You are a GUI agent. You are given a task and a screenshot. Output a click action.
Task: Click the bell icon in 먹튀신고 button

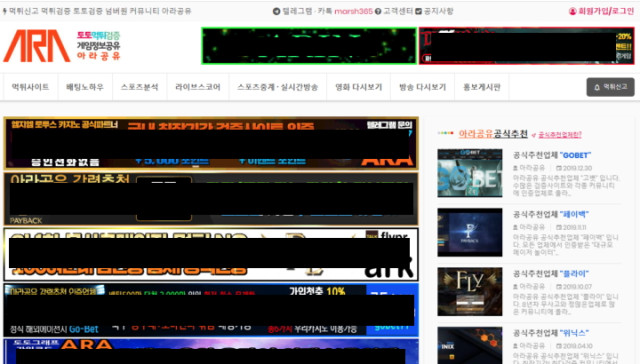597,87
